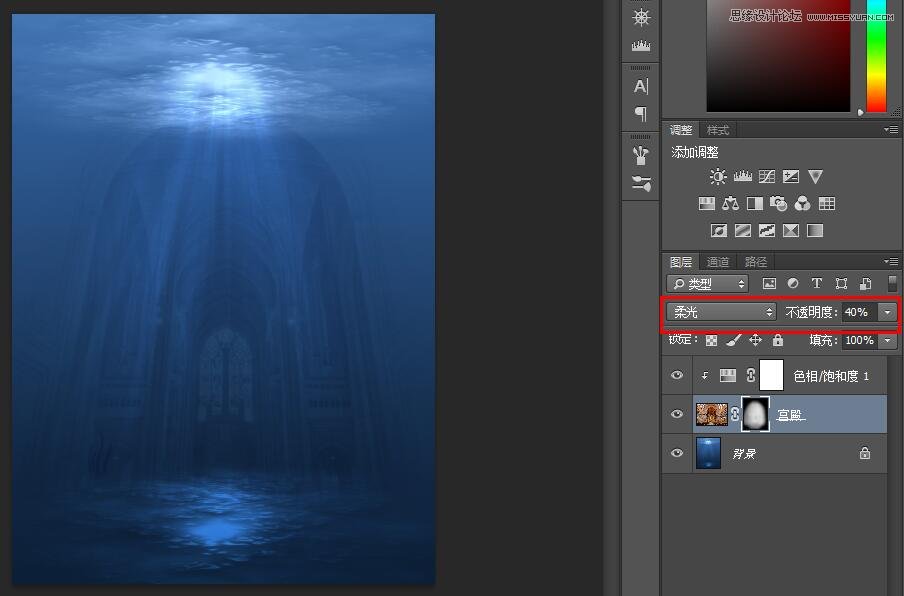Image resolution: width=904 pixels, height=596 pixels.
Task: Open the 柔光 blend mode dropdown
Action: tap(721, 312)
